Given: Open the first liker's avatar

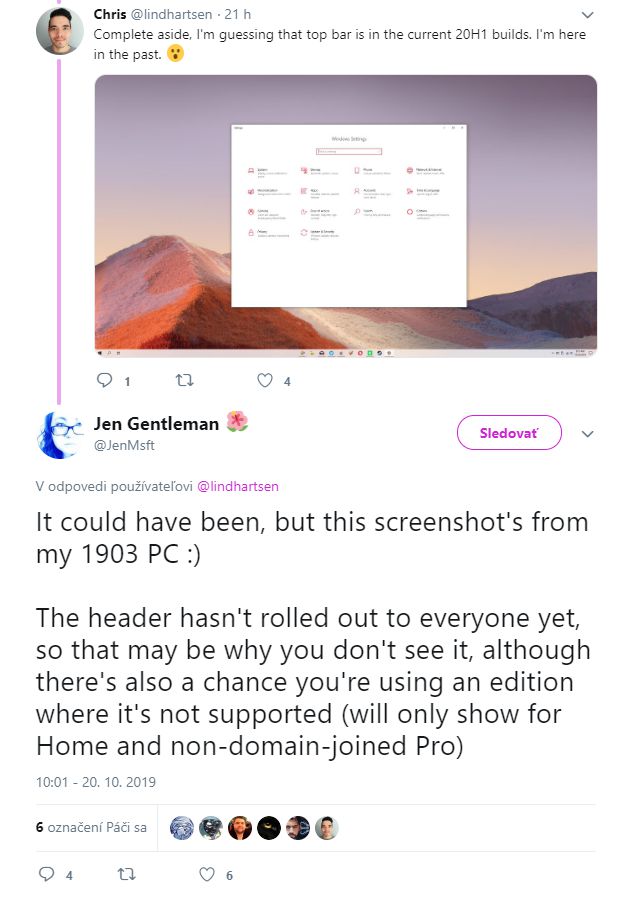Looking at the screenshot, I should [182, 828].
